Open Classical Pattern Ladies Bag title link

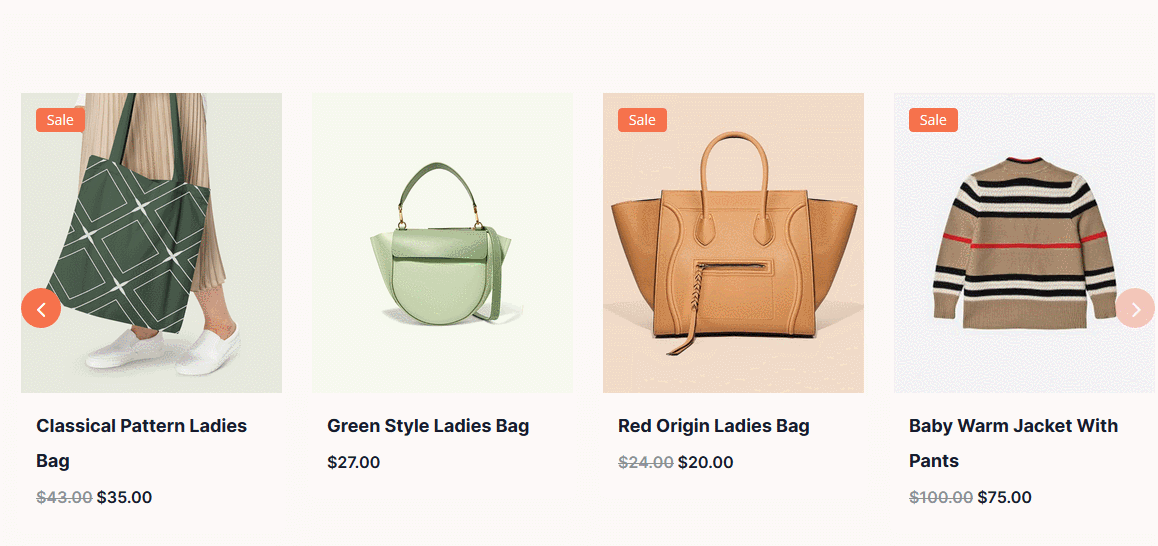pyautogui.click(x=142, y=443)
